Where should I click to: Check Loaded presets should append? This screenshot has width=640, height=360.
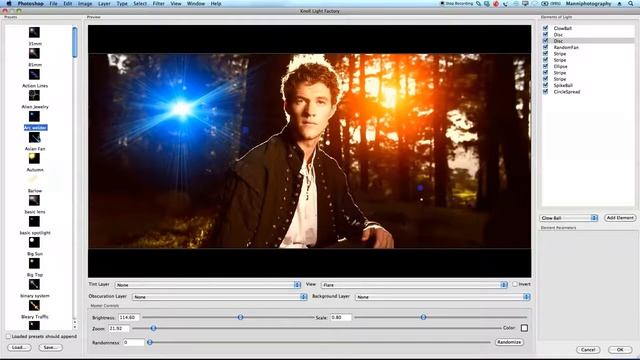8,336
